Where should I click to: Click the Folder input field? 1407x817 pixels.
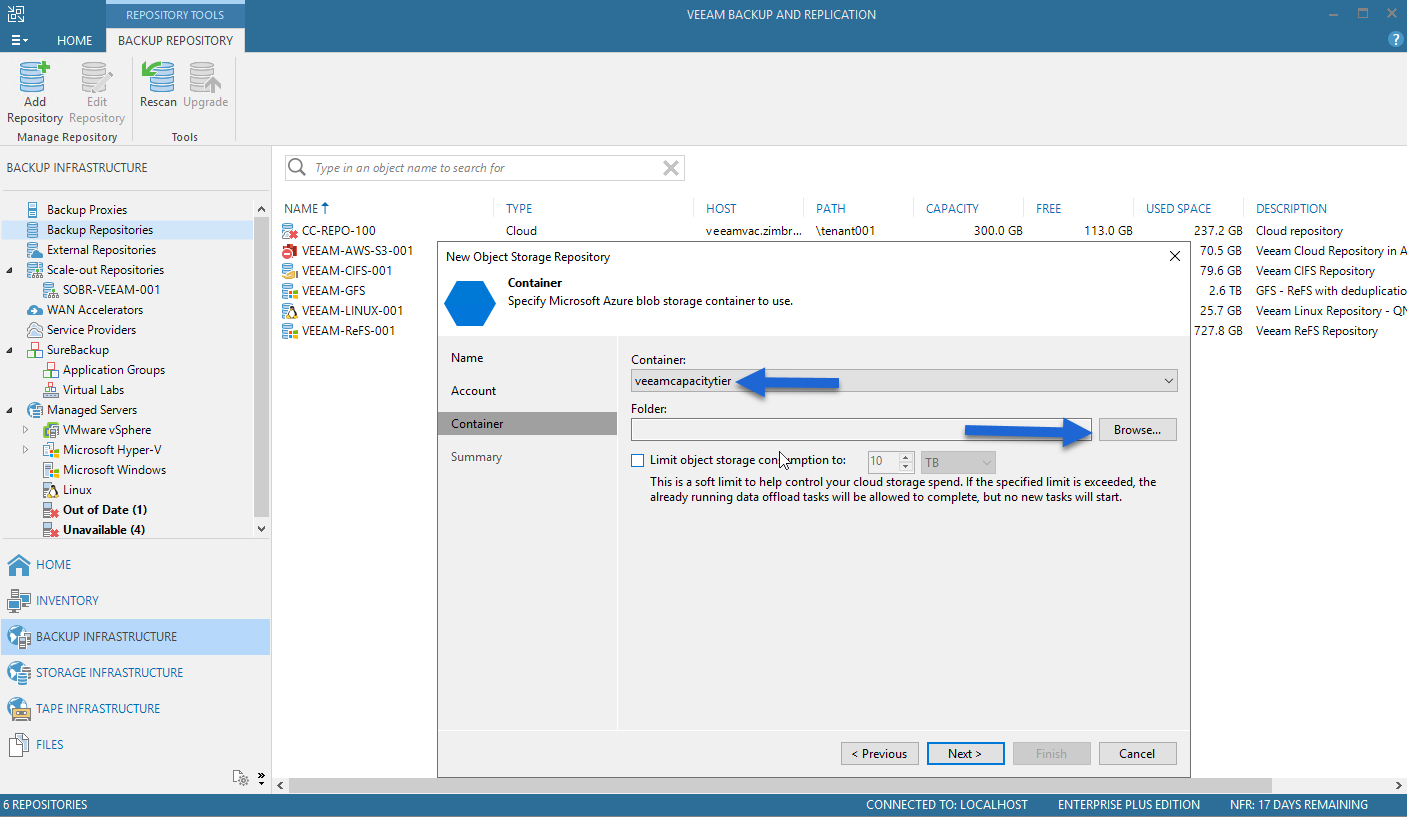[x=861, y=430]
